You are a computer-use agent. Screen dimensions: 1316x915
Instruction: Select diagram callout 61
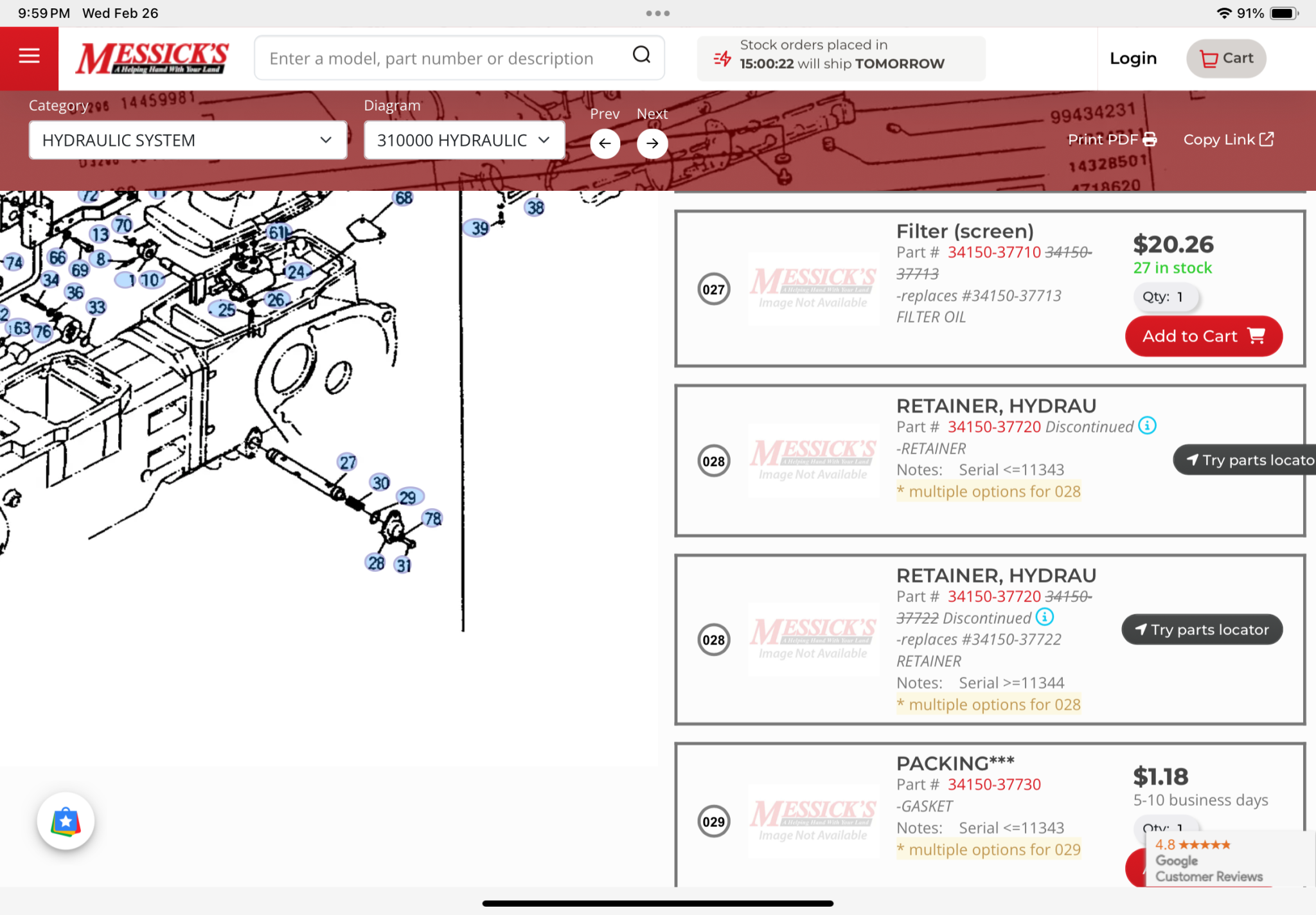(x=278, y=233)
